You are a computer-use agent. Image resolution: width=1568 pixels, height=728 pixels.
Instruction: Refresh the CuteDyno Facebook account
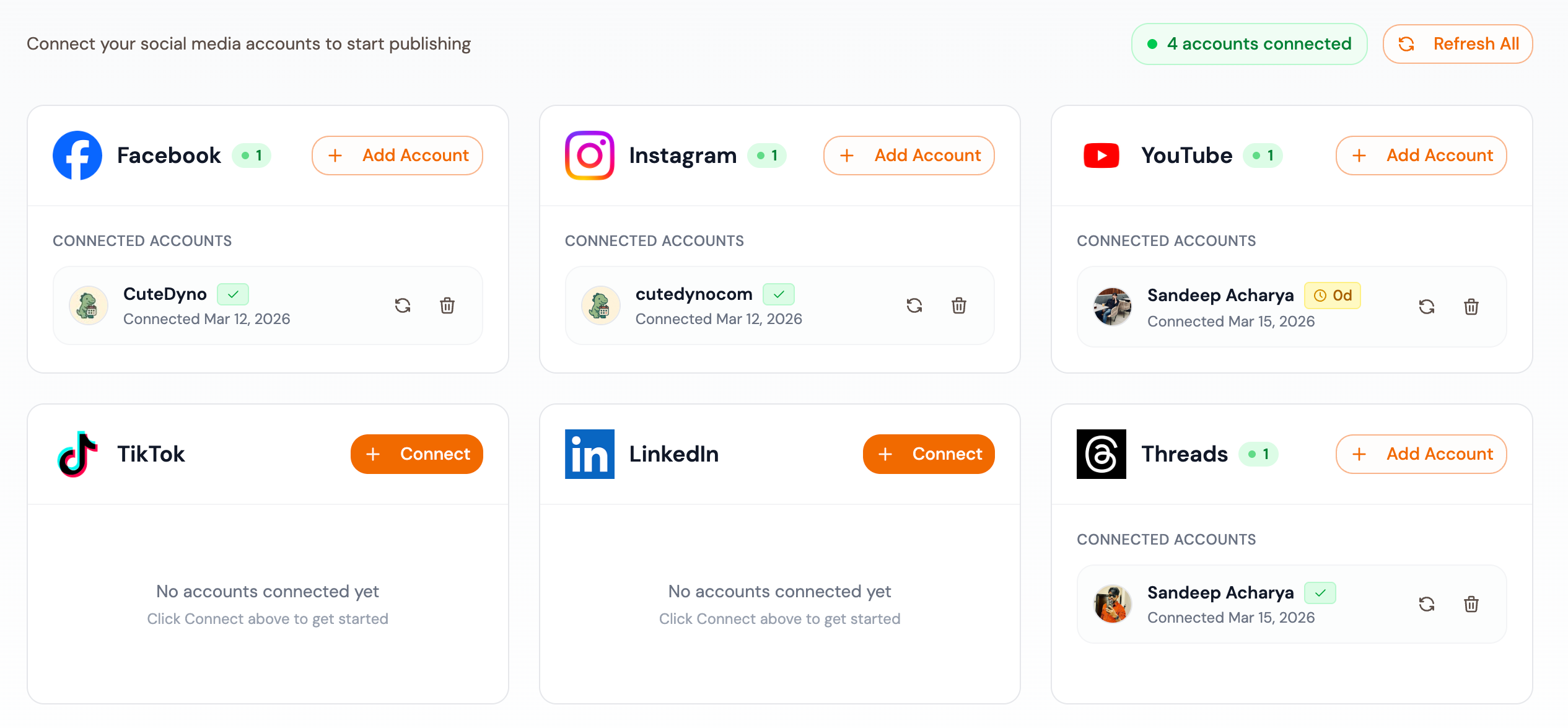click(403, 305)
